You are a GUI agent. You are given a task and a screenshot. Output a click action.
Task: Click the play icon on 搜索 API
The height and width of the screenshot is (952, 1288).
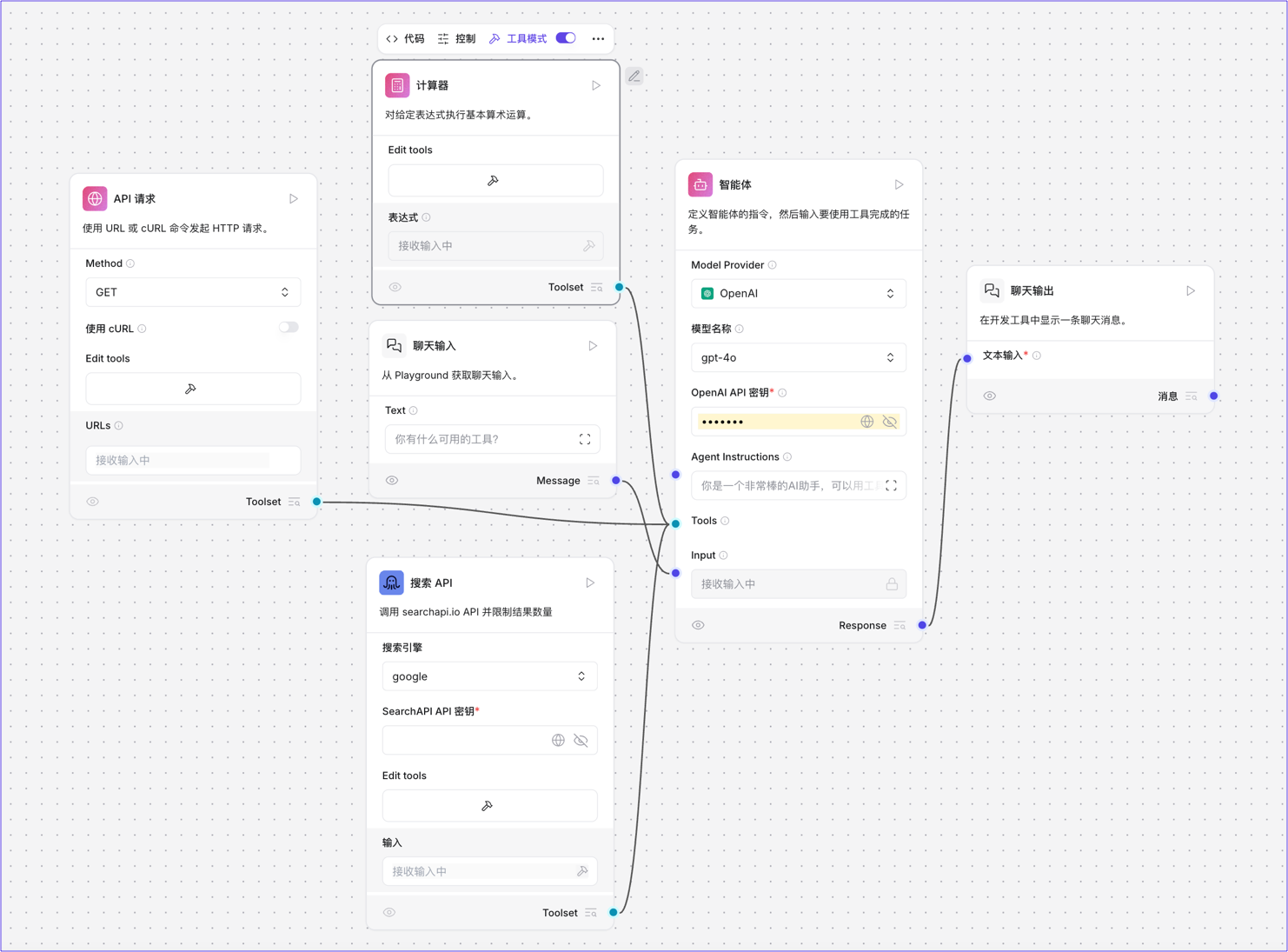[x=590, y=583]
